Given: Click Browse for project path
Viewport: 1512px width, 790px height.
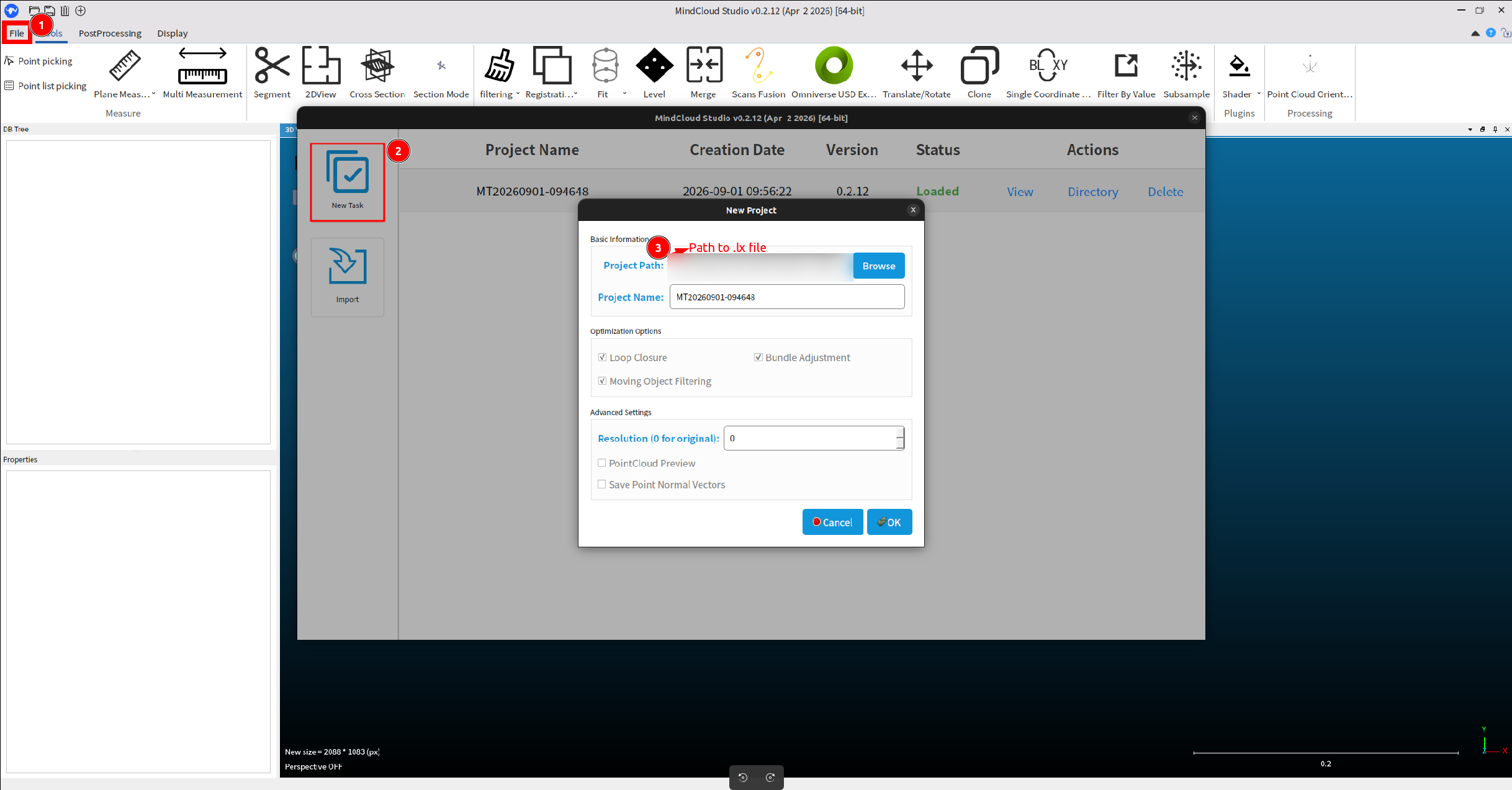Looking at the screenshot, I should point(879,266).
